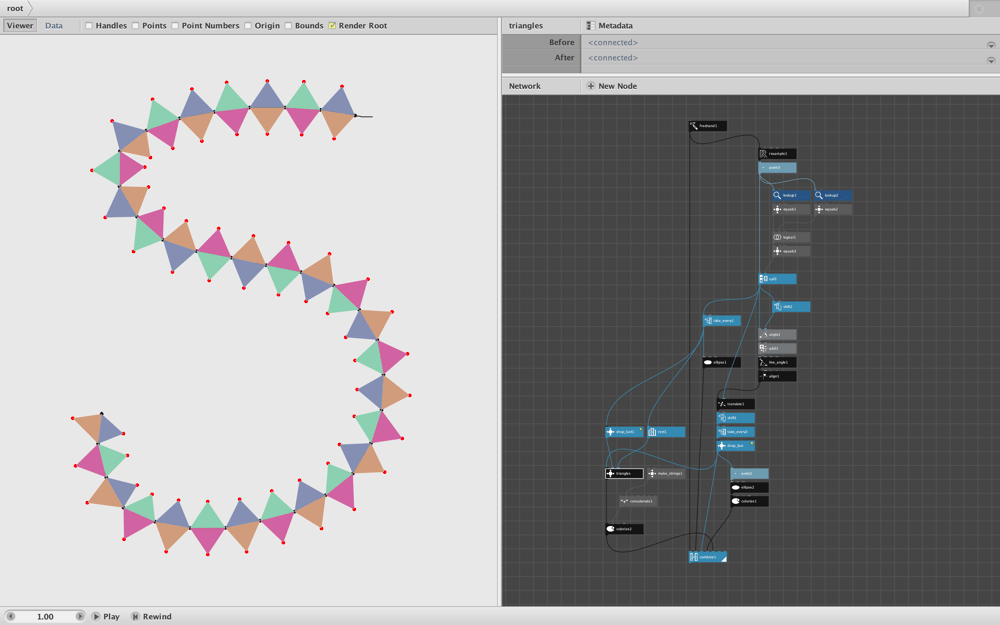Screen dimensions: 1000x625
Task: Select the shift1 node
Action: 736,418
